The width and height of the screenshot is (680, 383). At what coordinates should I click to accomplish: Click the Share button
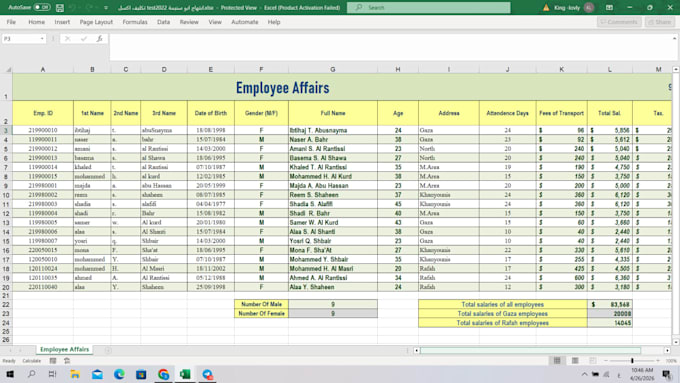(660, 22)
